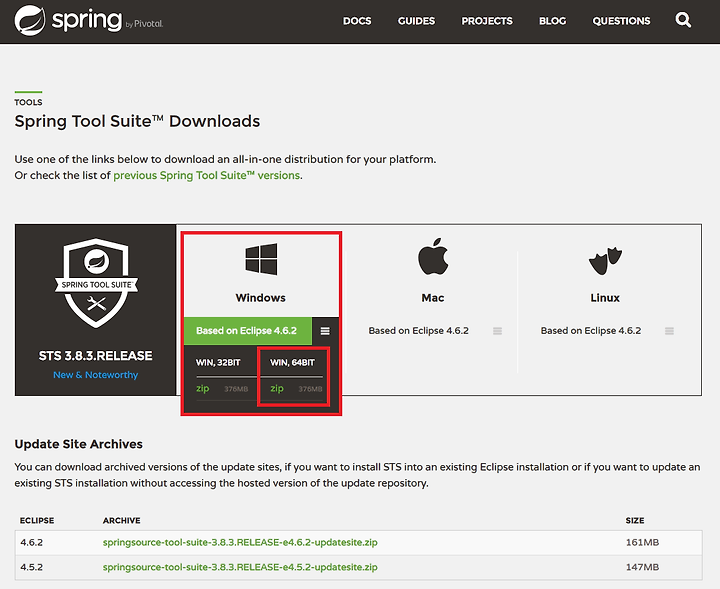Click the TOOLS breadcrumb label
The width and height of the screenshot is (720, 589).
click(28, 102)
